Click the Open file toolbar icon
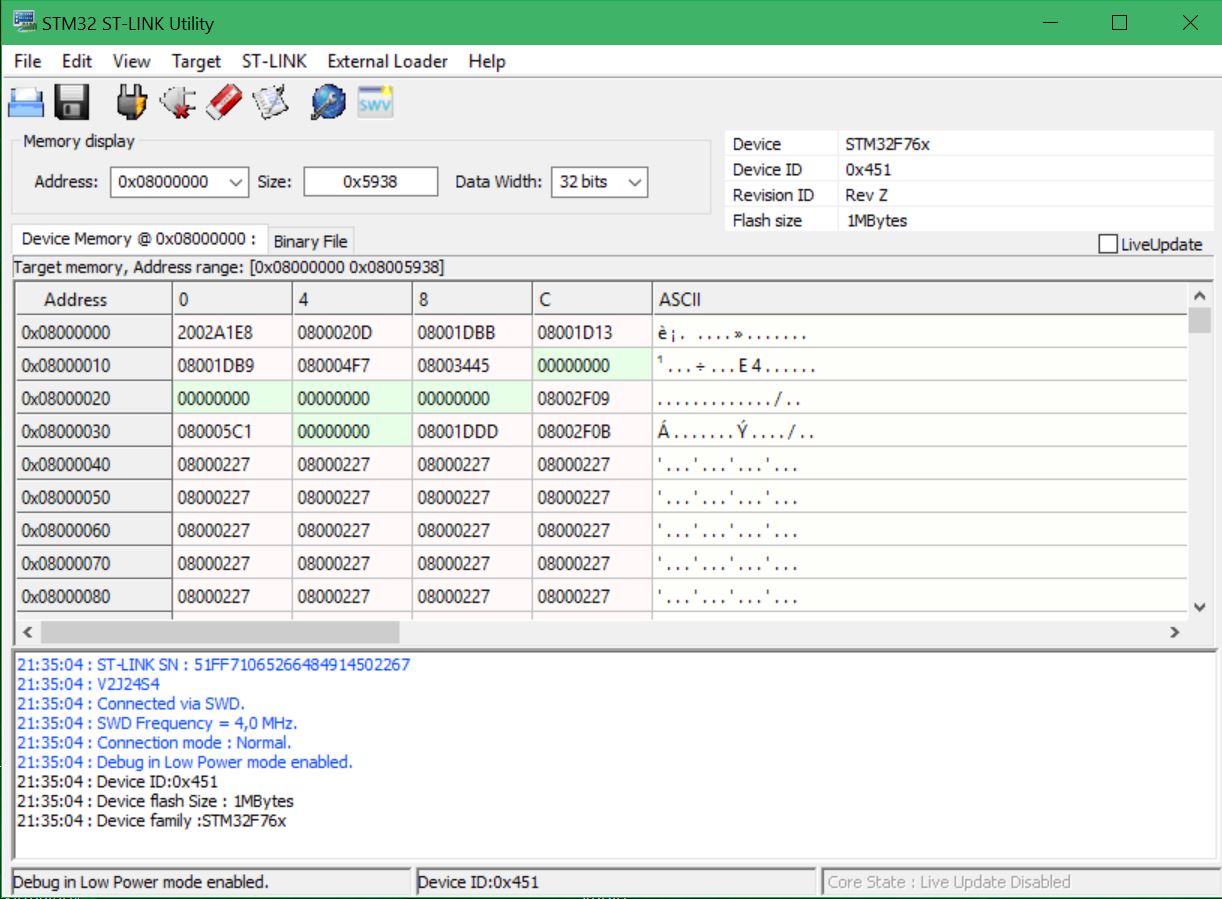 pyautogui.click(x=26, y=101)
